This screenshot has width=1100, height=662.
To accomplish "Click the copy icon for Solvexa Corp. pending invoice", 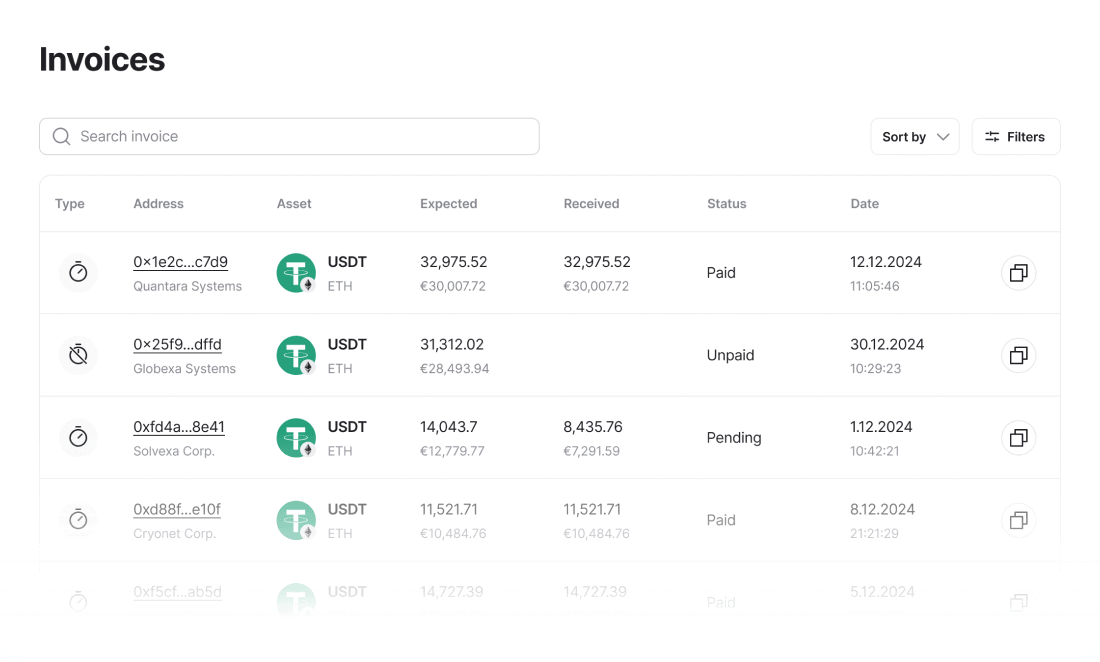I will click(1018, 438).
